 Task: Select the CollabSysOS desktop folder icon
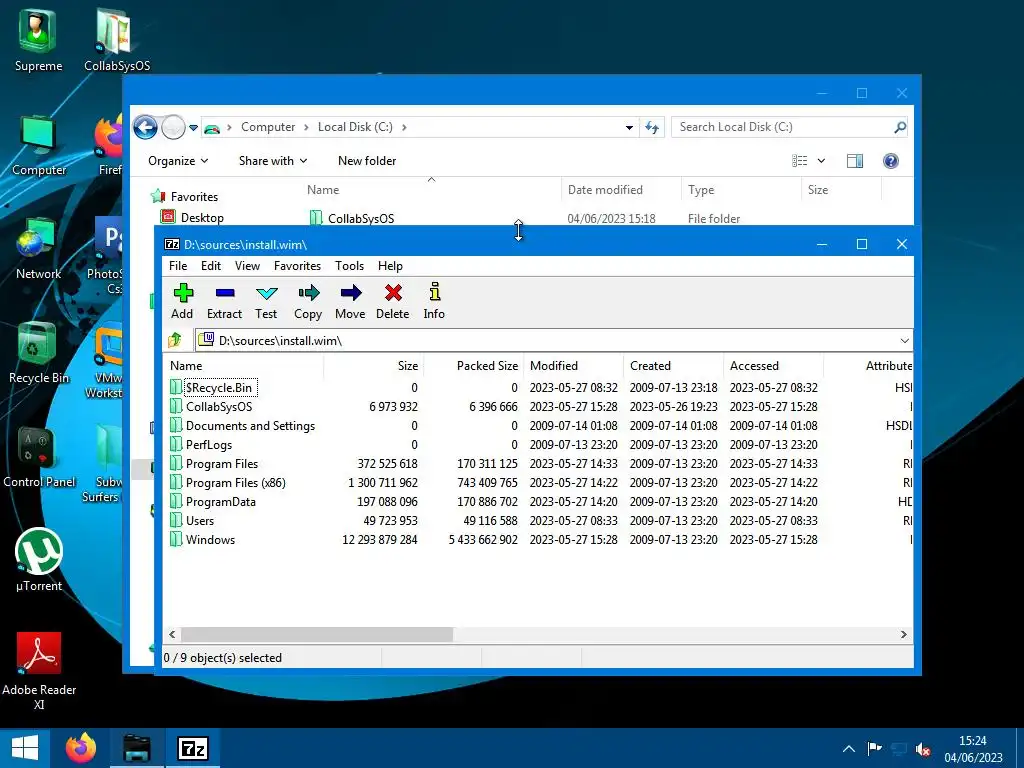[x=117, y=40]
